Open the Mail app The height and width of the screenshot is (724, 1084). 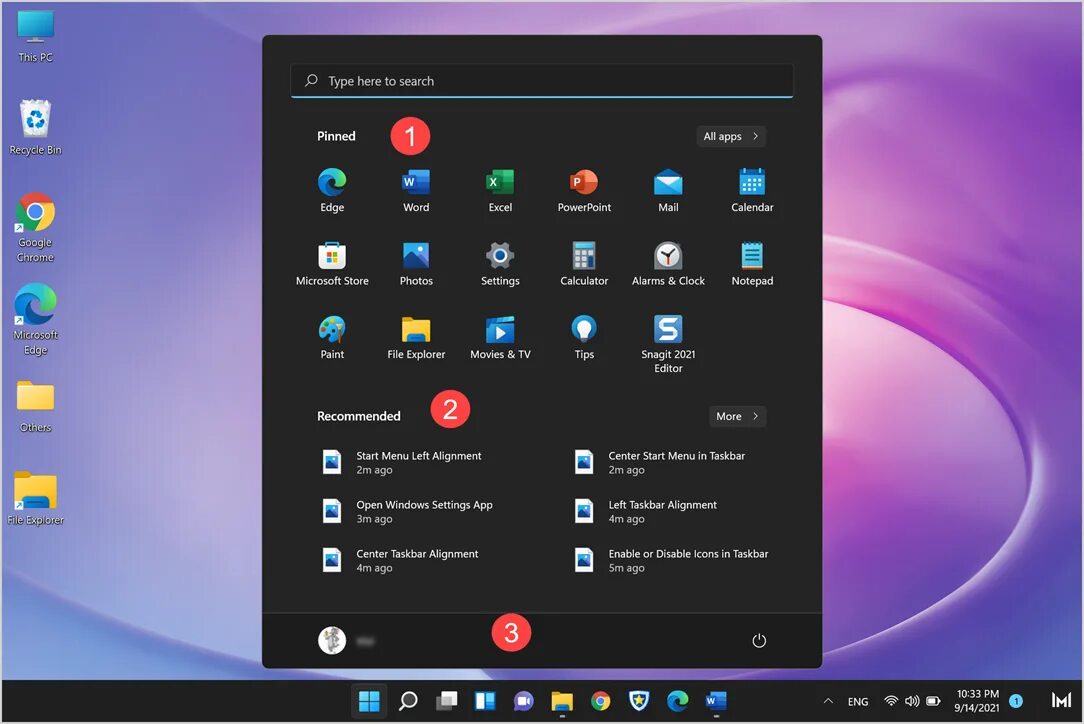pyautogui.click(x=668, y=190)
